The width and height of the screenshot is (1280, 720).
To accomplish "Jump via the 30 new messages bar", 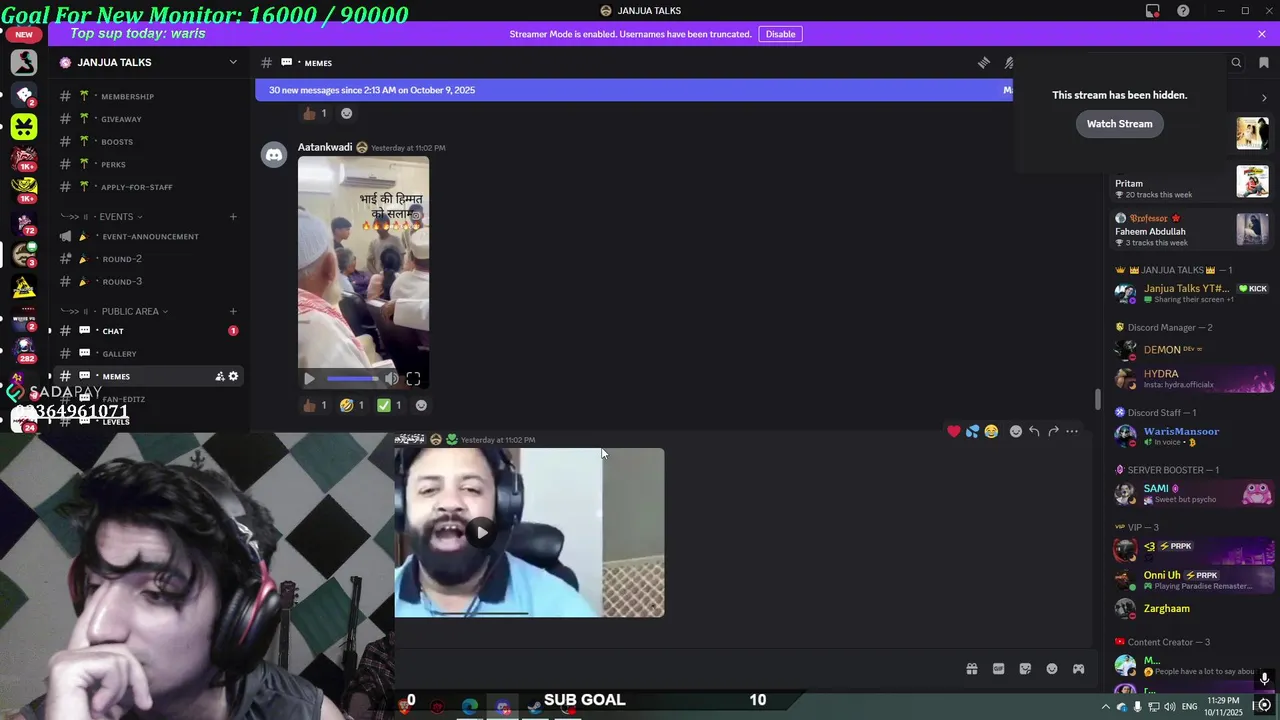I will (634, 90).
